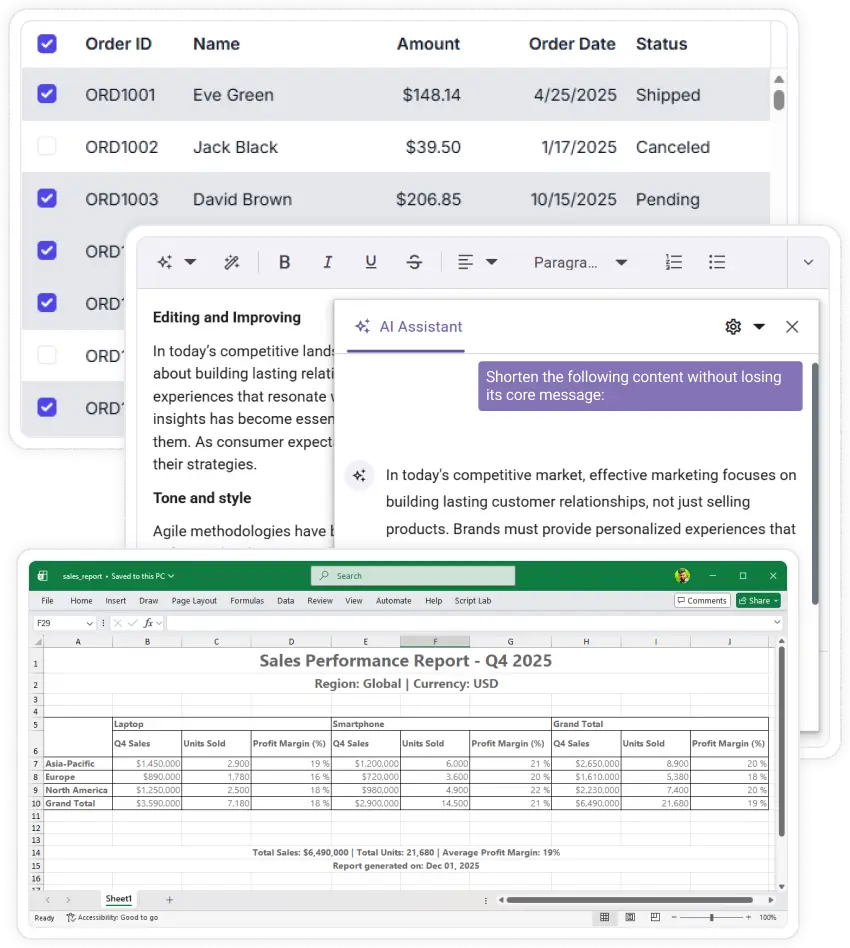Insert a bulleted list
The image size is (850, 948).
point(717,262)
